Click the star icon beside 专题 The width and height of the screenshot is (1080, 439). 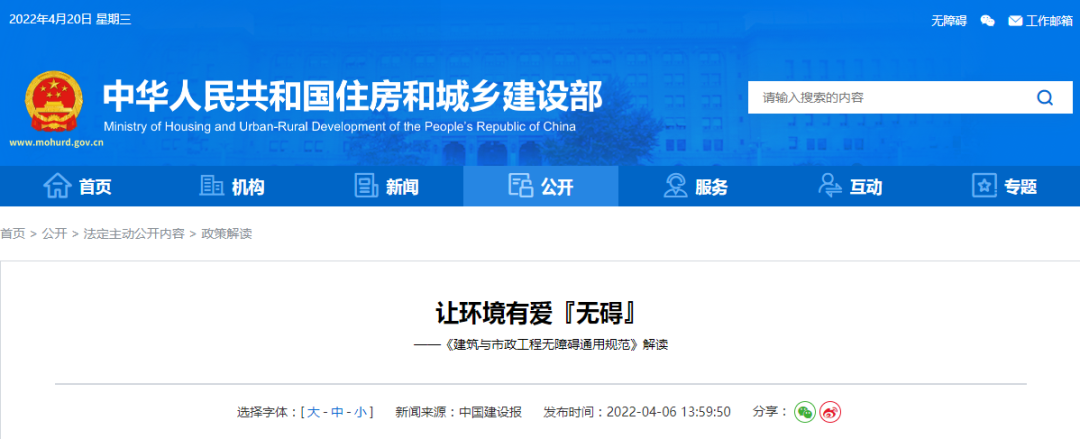984,185
